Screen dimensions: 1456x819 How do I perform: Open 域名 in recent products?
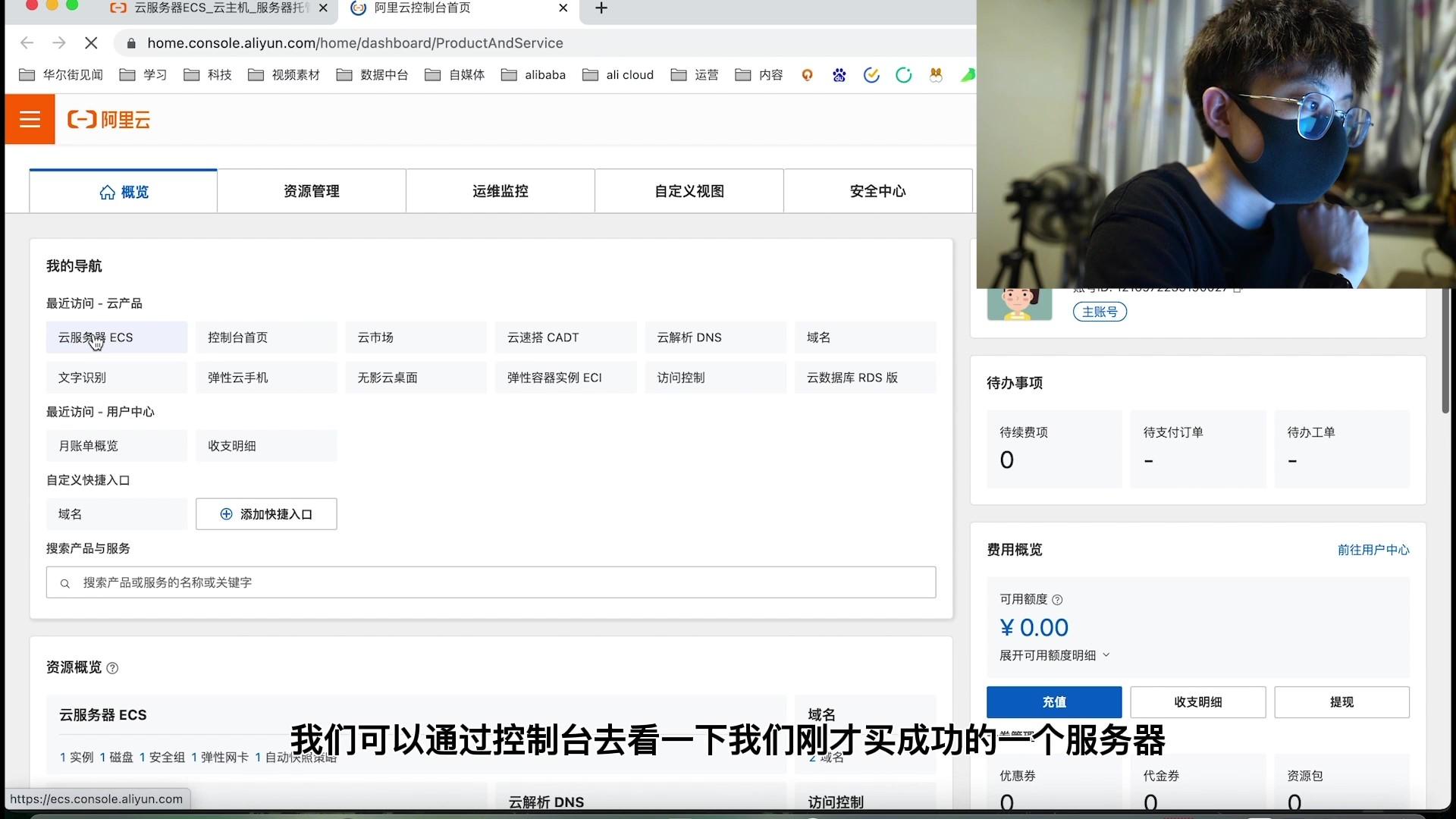[865, 337]
